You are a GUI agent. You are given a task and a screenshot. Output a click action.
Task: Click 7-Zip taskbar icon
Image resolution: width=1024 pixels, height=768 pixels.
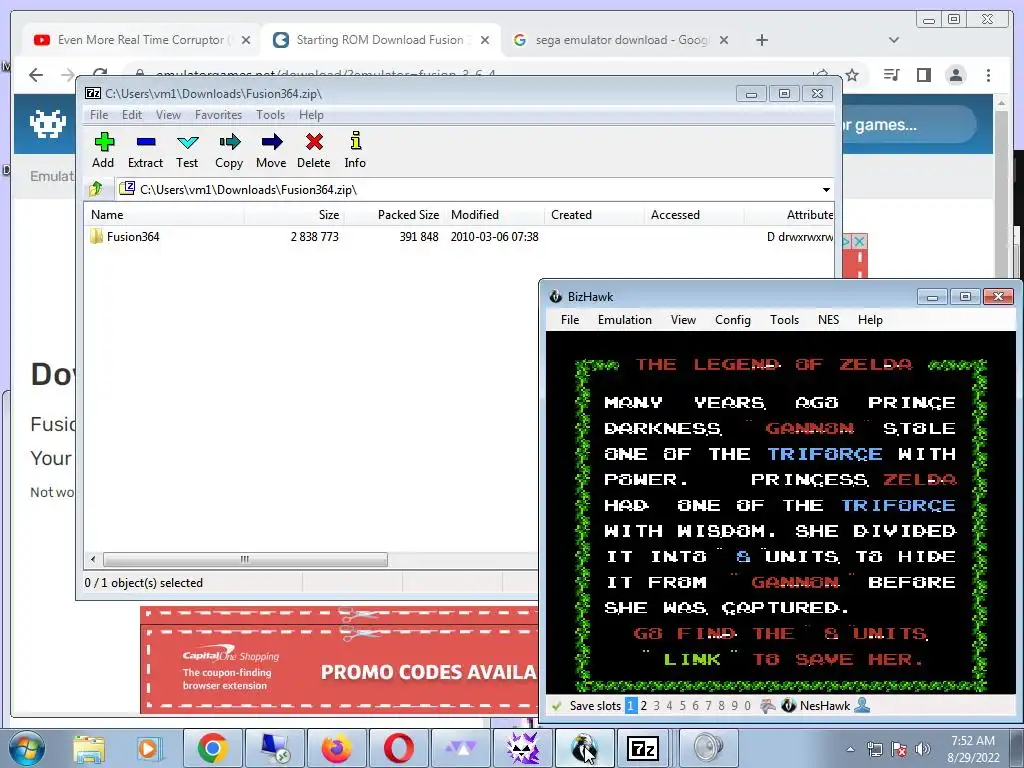643,748
